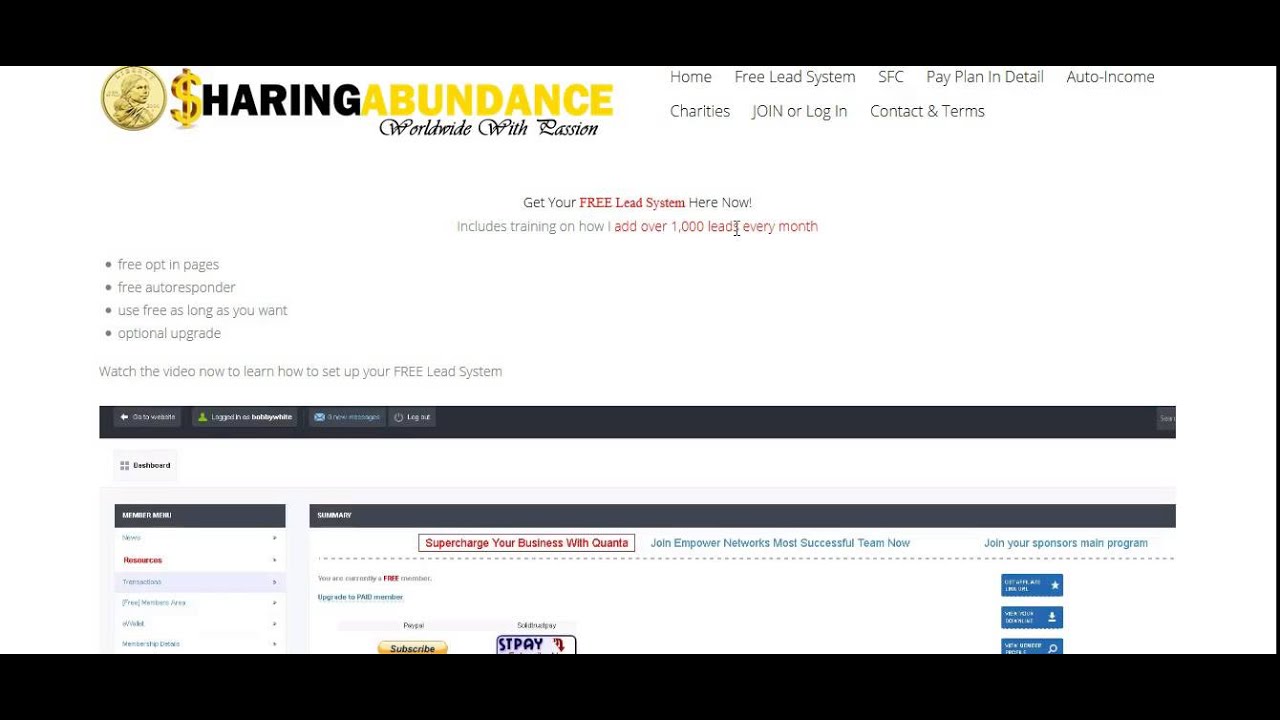Expand the News menu row arrow
Image resolution: width=1280 pixels, height=720 pixels.
click(x=274, y=538)
